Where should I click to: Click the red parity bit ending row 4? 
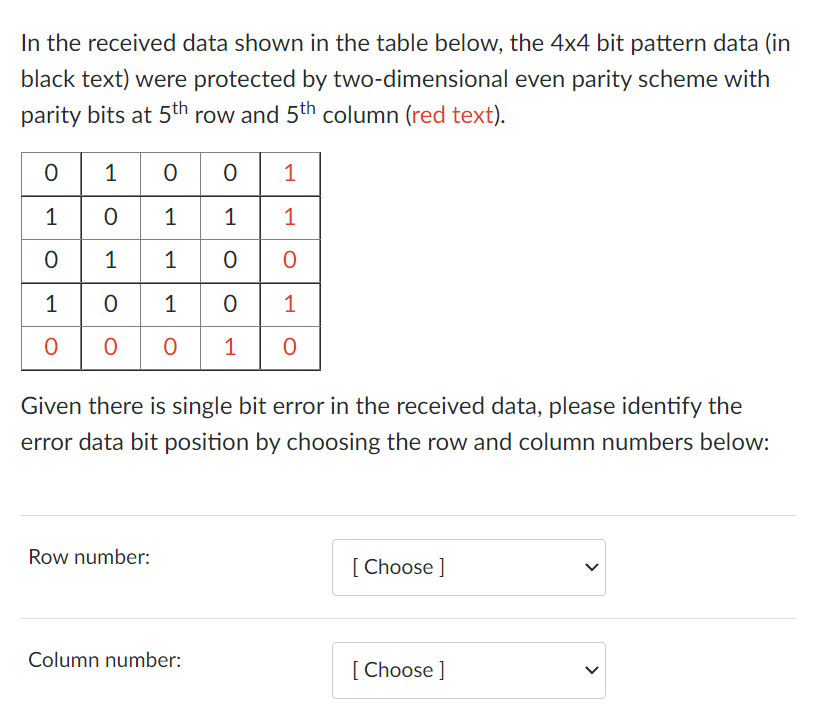coord(290,305)
